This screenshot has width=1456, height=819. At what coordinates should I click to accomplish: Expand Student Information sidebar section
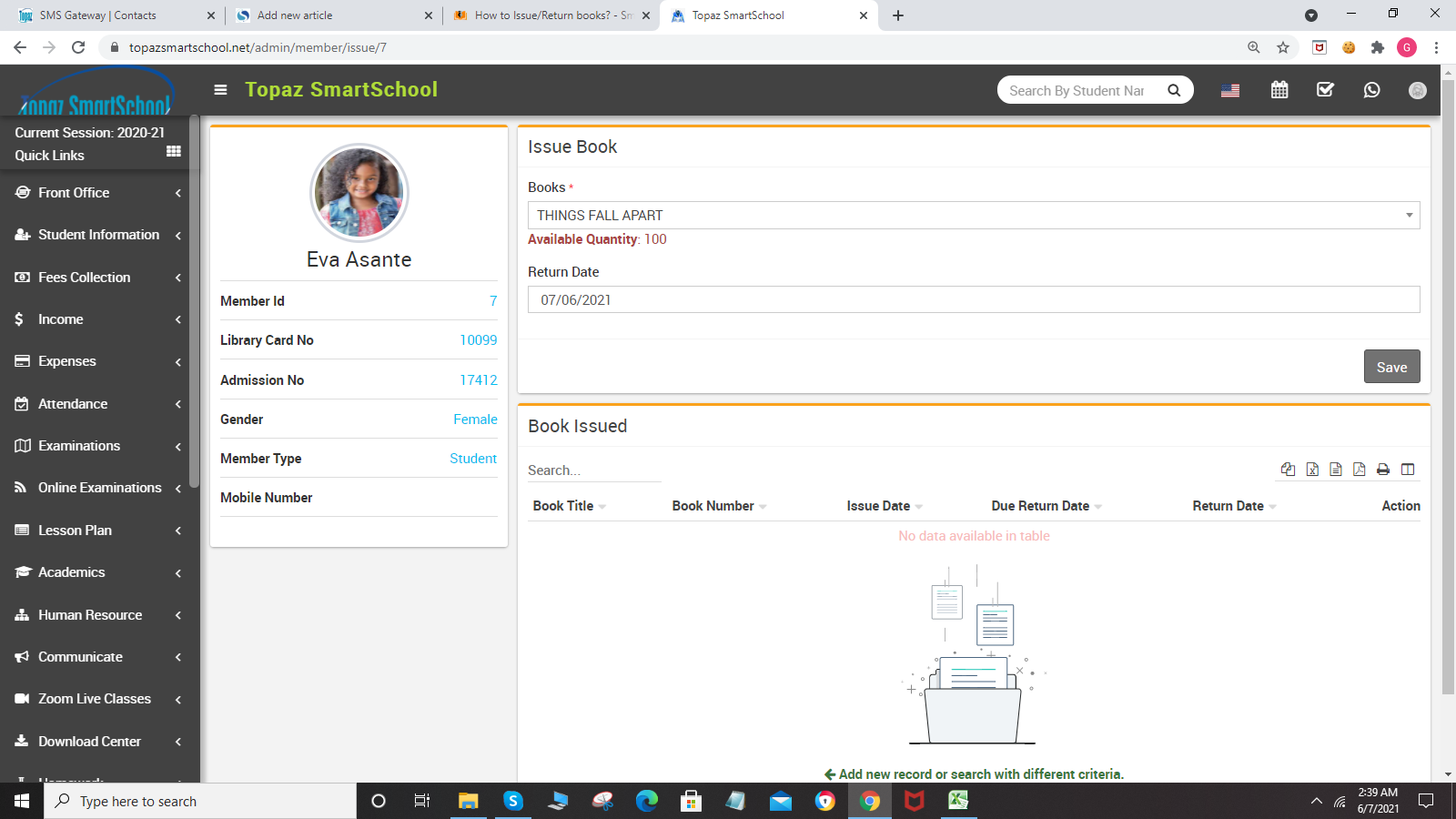pyautogui.click(x=97, y=235)
